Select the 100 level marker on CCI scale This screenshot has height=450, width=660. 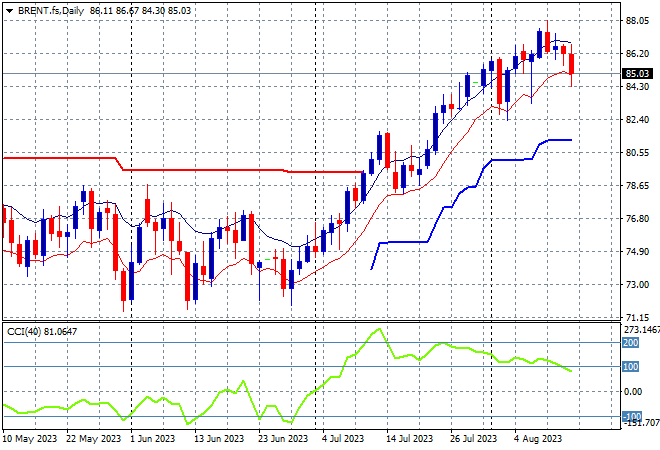pyautogui.click(x=631, y=367)
